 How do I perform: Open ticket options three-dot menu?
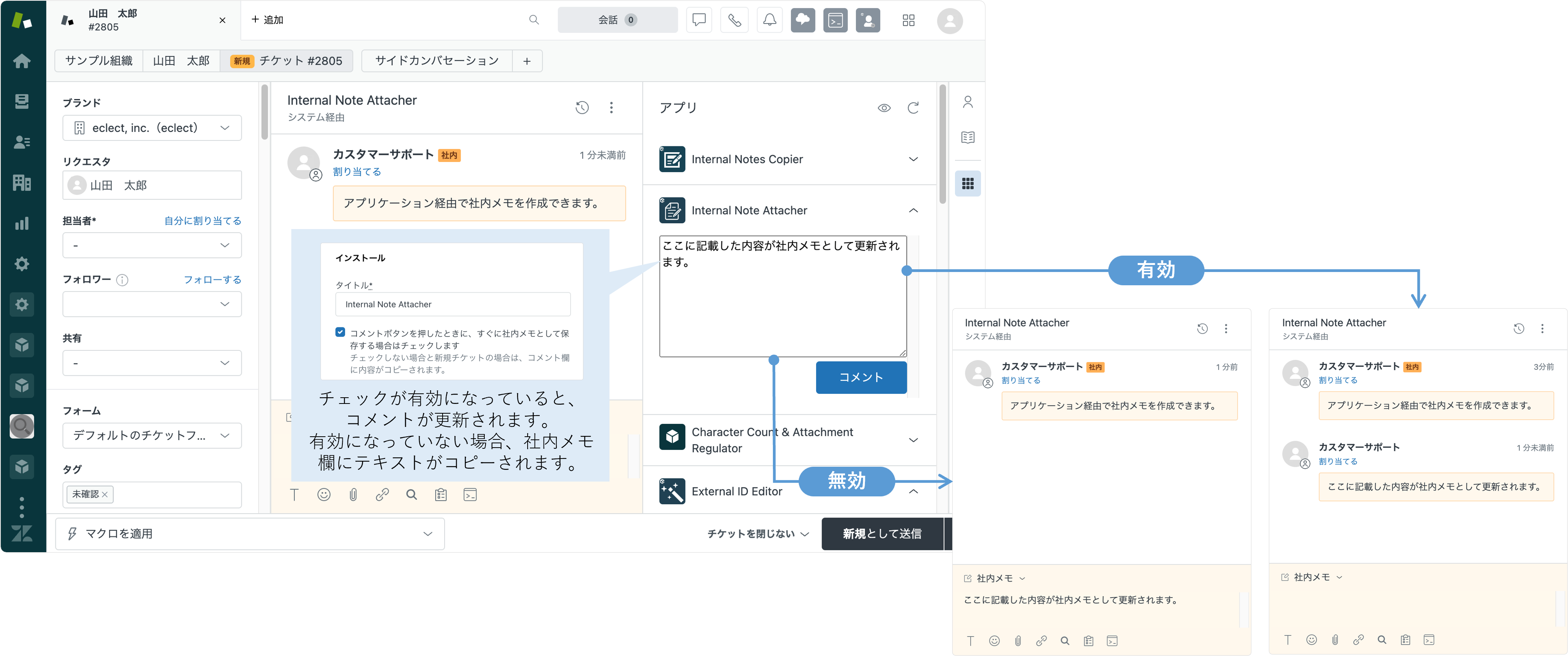point(612,107)
